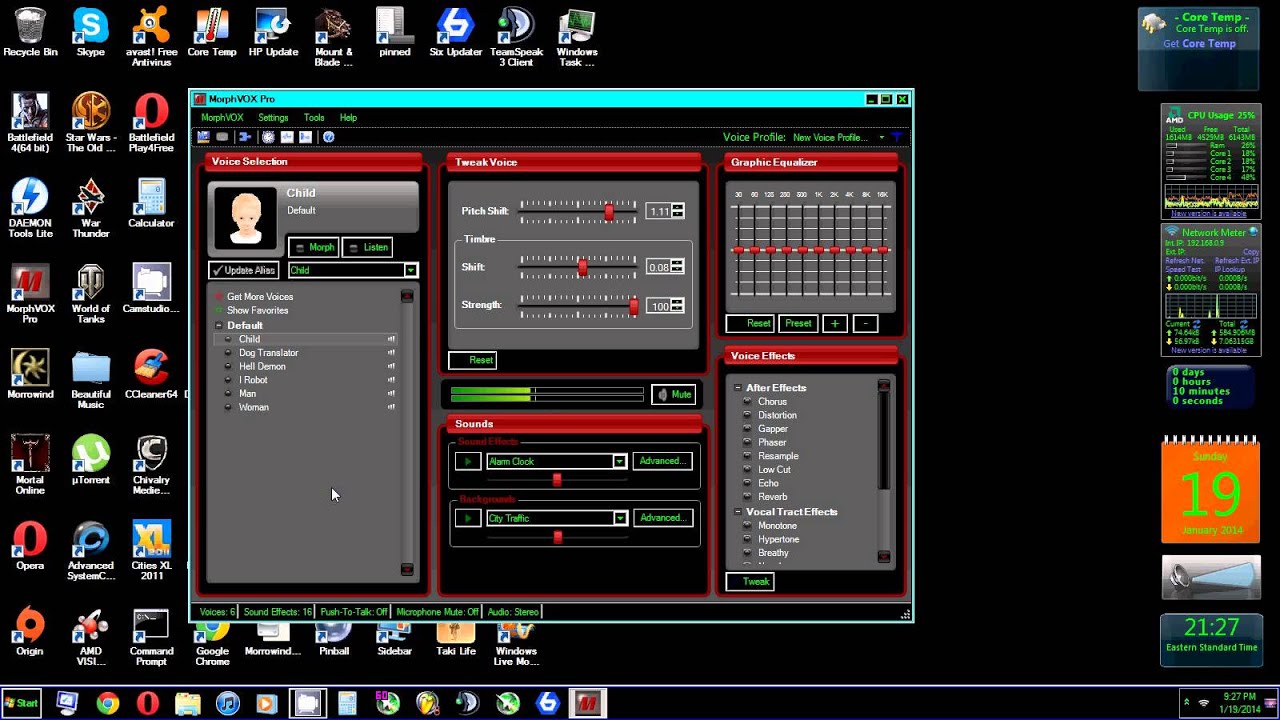The height and width of the screenshot is (720, 1280).
Task: Click Advanced next to Alarm Clock
Action: (663, 461)
